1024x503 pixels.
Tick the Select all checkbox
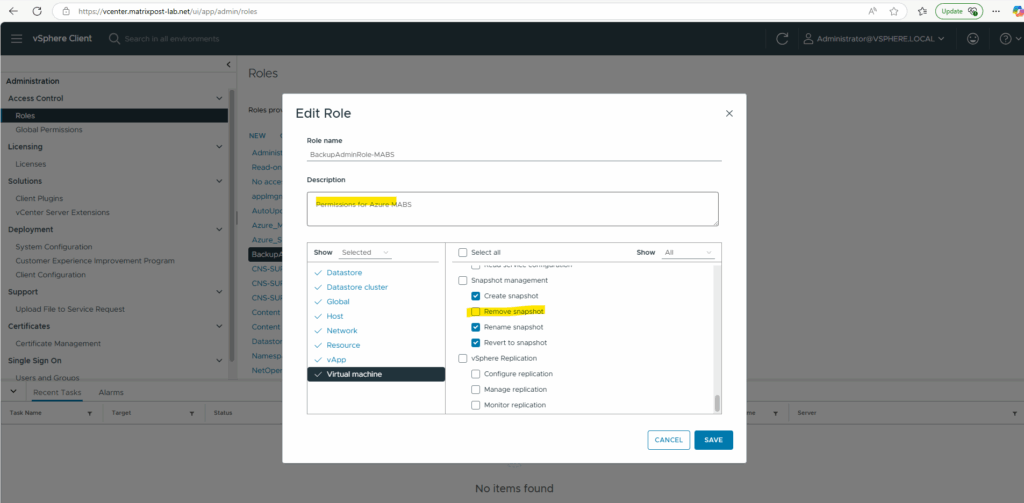coord(462,252)
